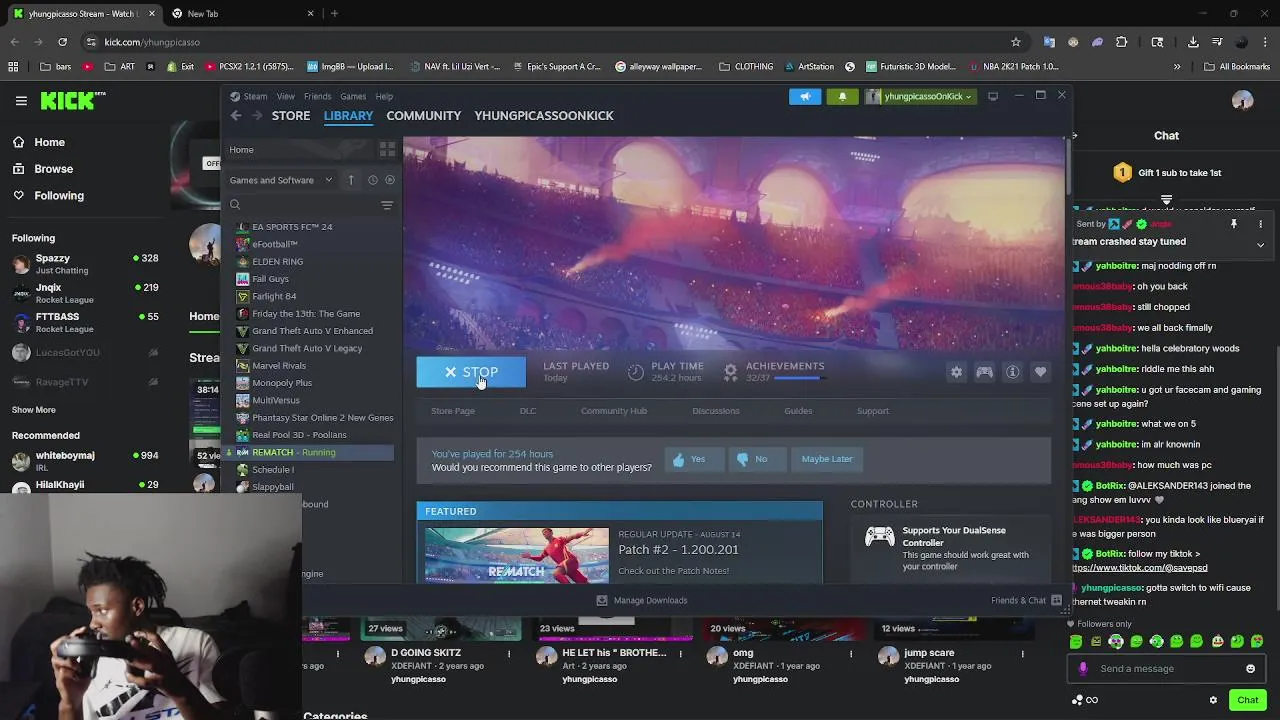Open advanced filters icon beside library search

[387, 205]
